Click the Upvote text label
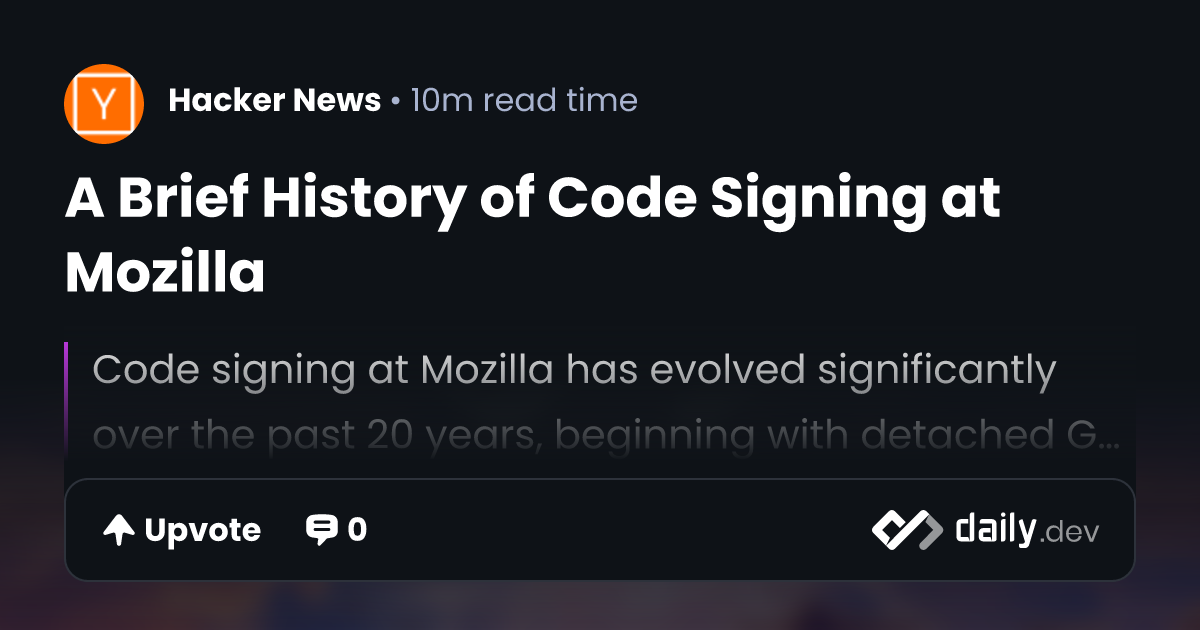The width and height of the screenshot is (1200, 630). point(203,530)
